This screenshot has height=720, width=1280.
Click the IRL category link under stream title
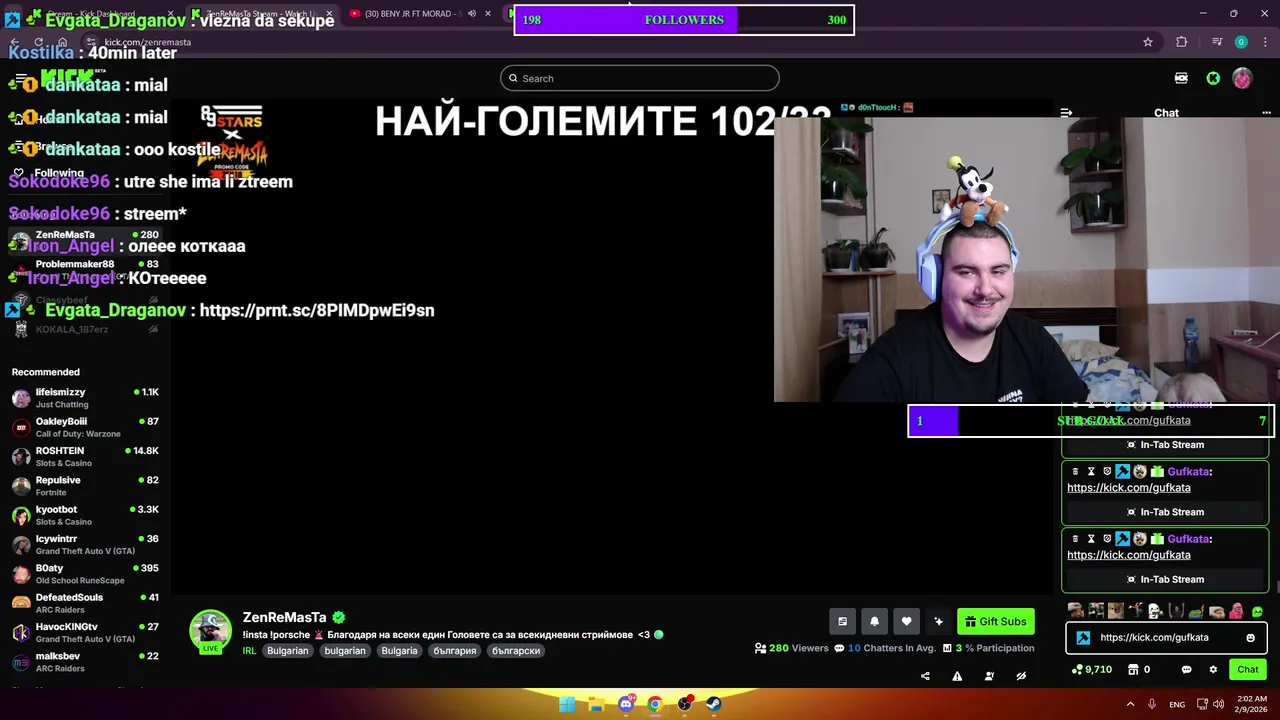pos(249,650)
